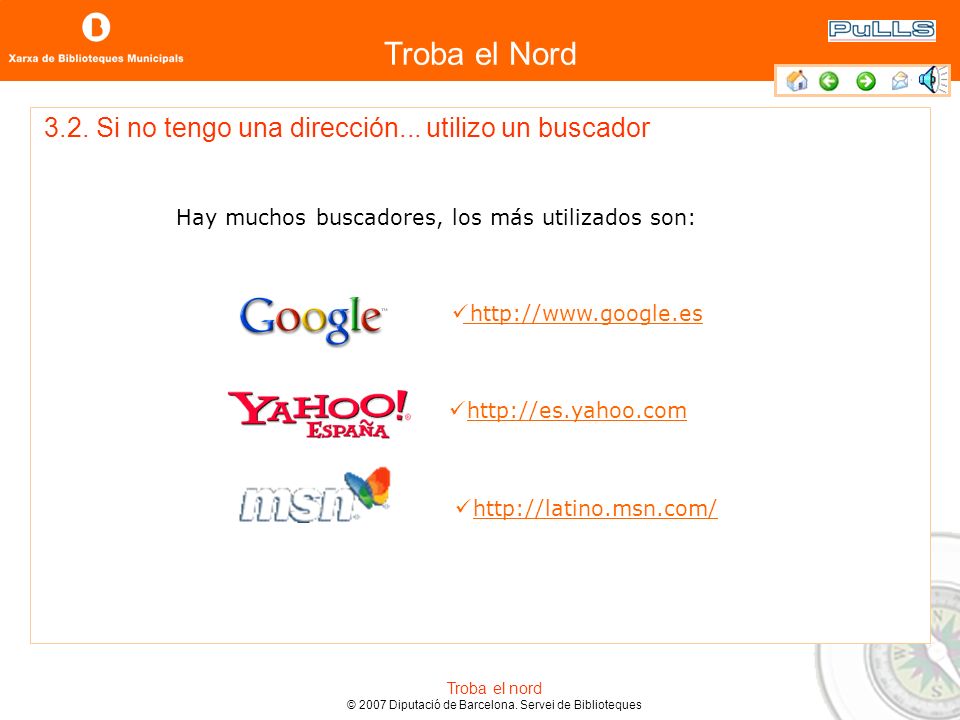Click the msn butterfly logo image
The width and height of the screenshot is (960, 720).
click(315, 495)
